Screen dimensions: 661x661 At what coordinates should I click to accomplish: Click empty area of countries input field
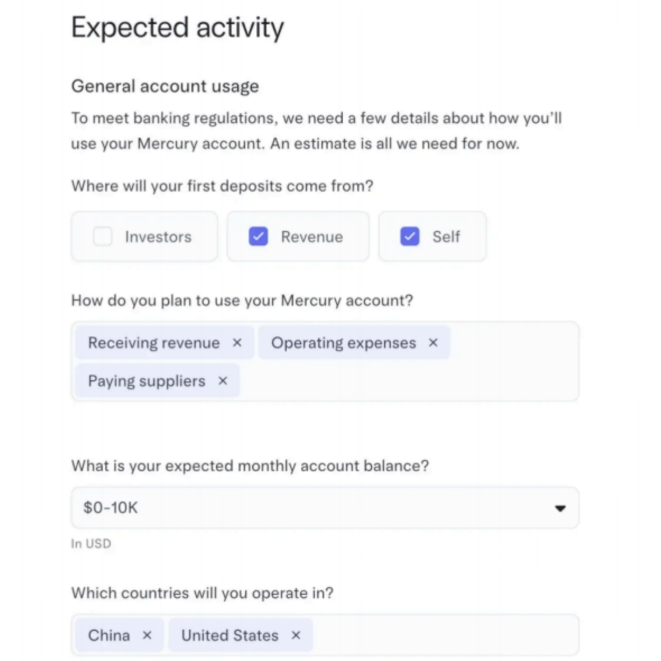450,635
